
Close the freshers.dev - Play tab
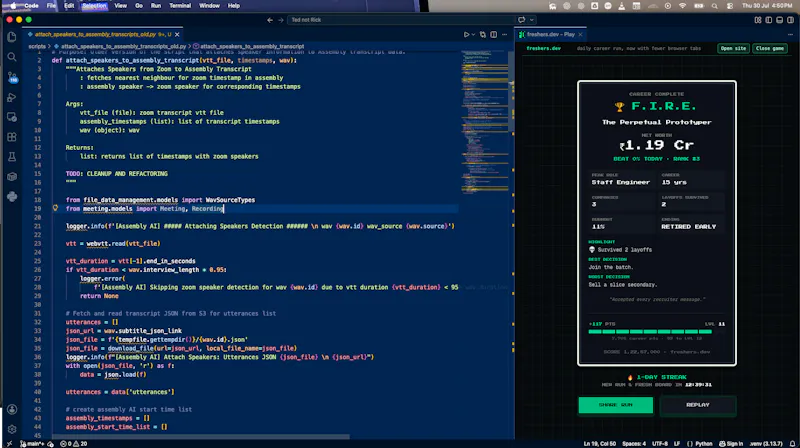tap(580, 34)
